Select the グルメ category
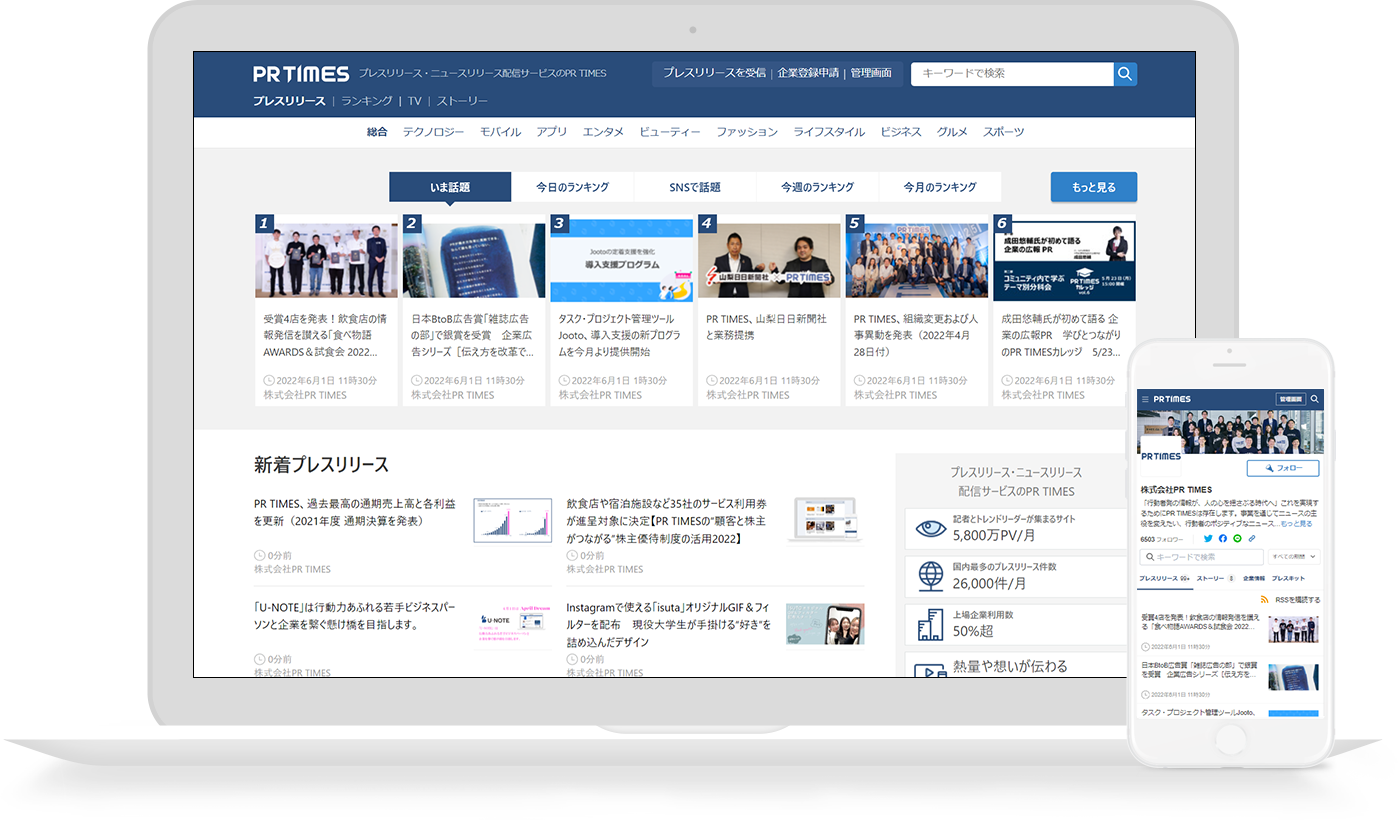1398x820 pixels. (952, 132)
